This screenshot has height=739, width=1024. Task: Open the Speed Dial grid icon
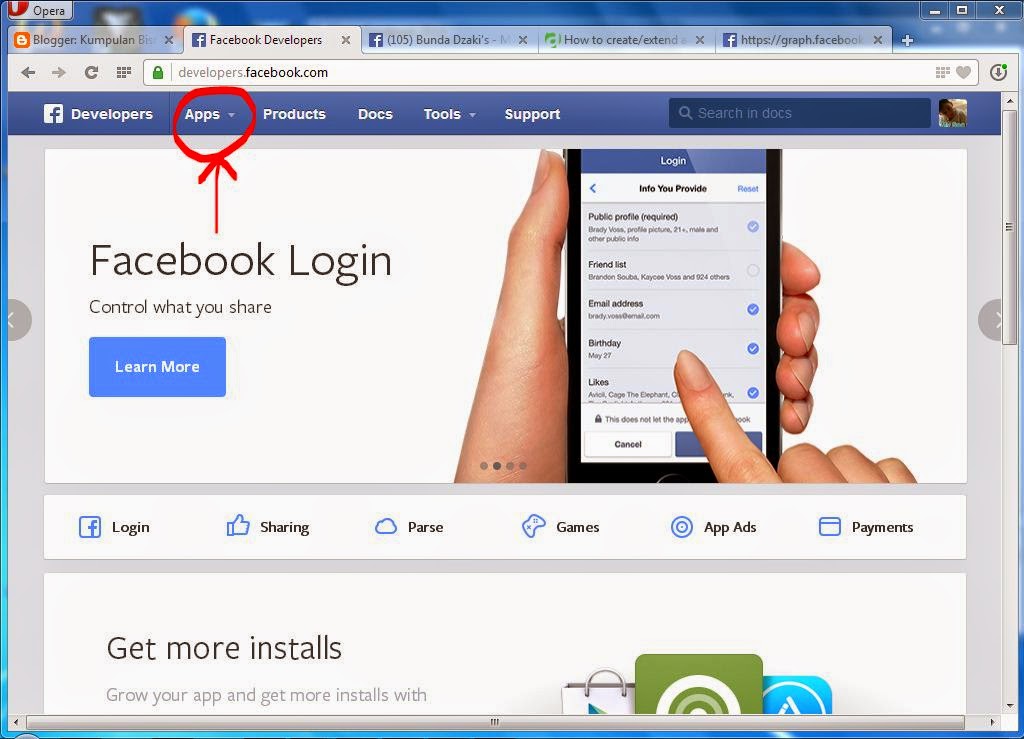coord(123,72)
